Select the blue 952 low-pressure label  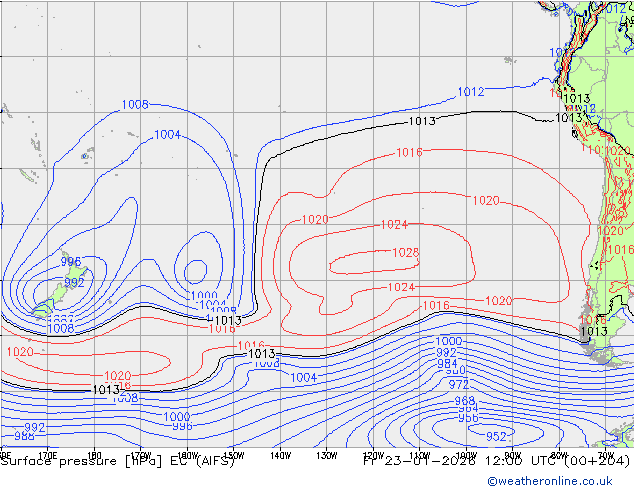click(x=496, y=437)
